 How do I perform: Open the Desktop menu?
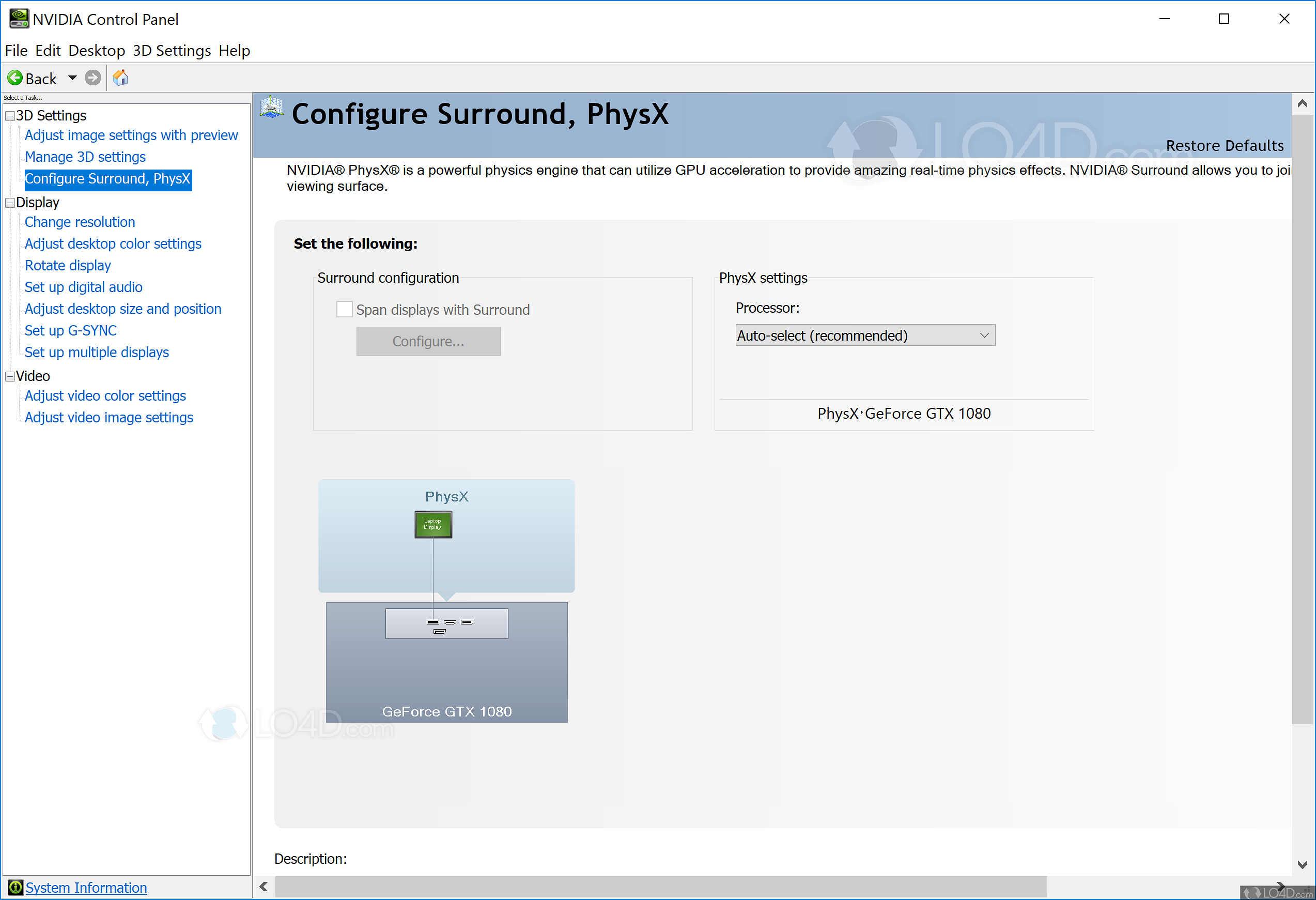(96, 51)
